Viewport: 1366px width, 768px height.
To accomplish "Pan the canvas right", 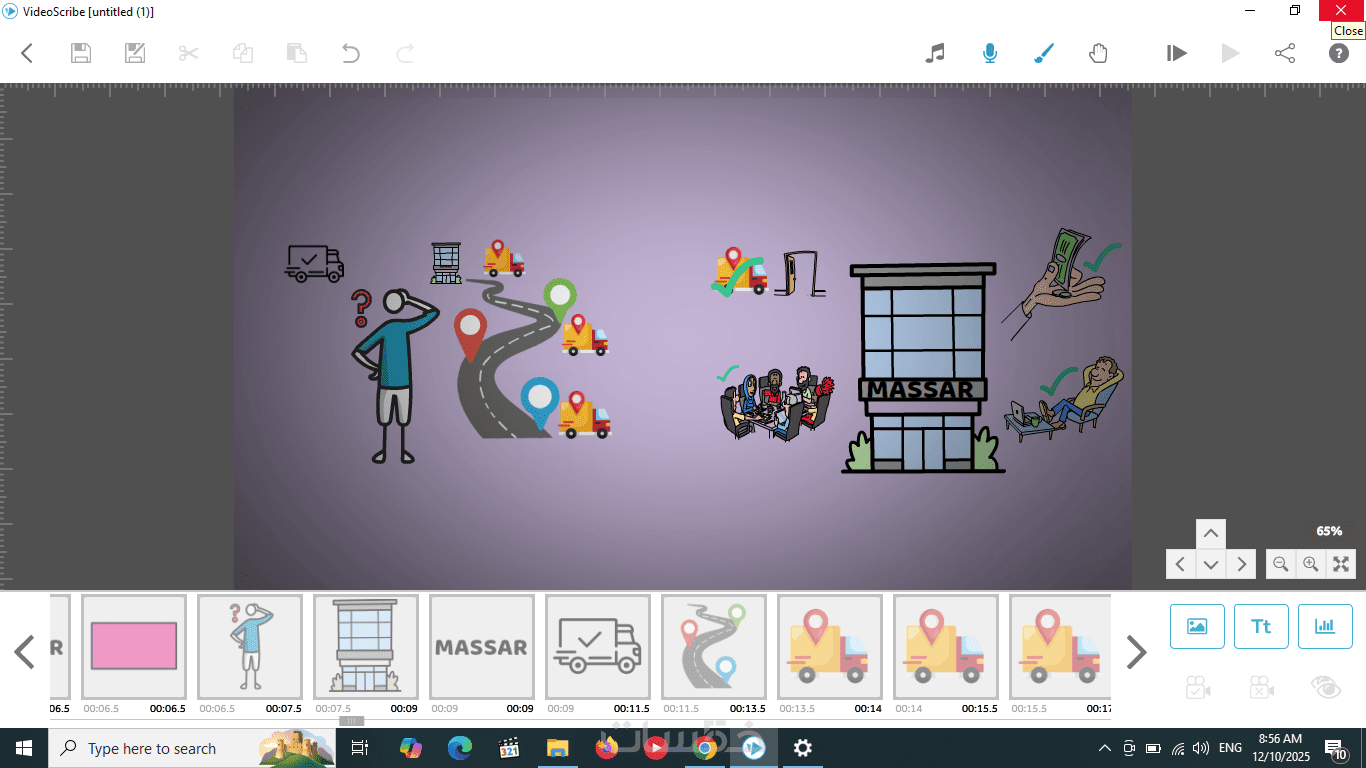I will 1241,564.
